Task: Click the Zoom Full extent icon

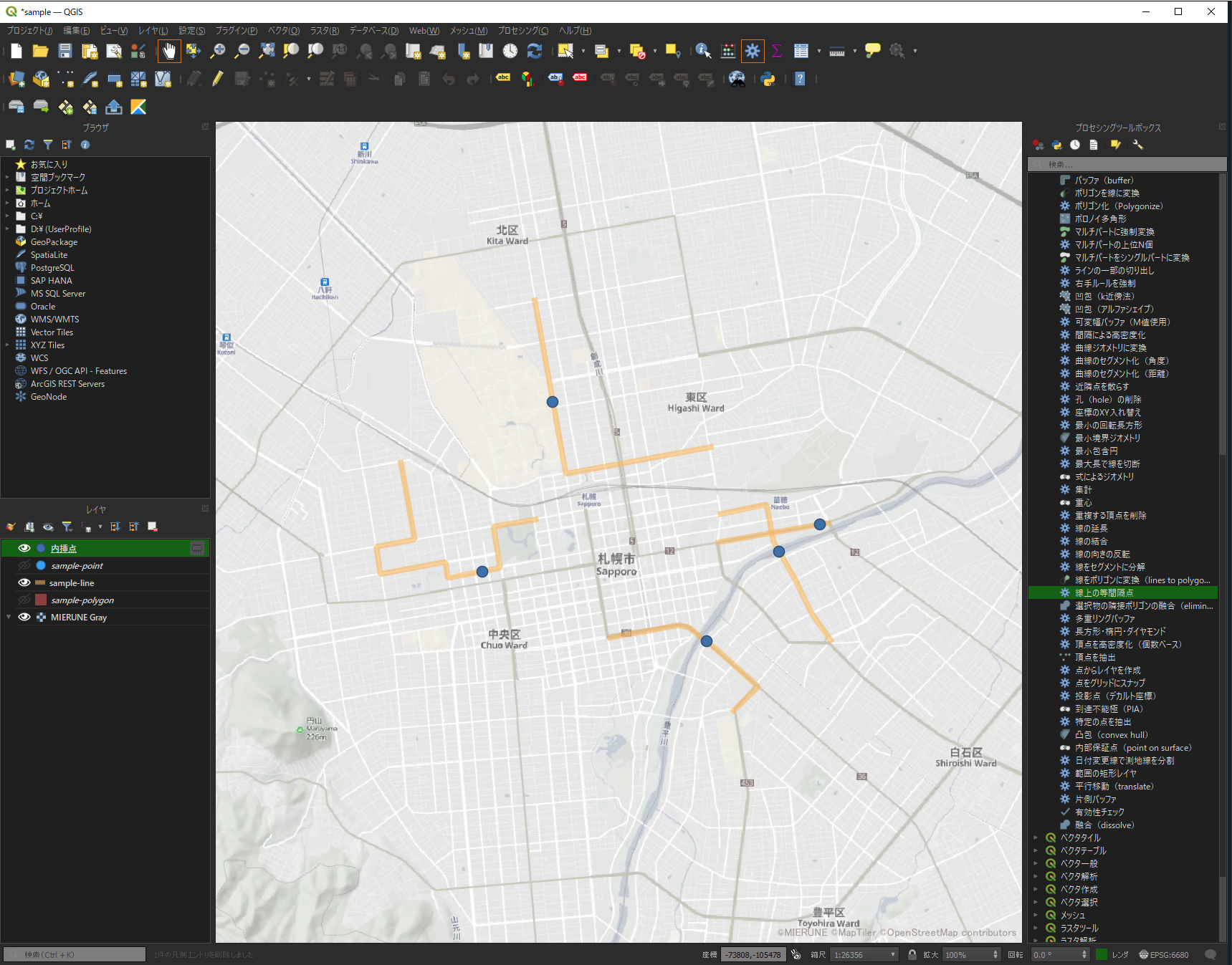Action: (x=267, y=51)
